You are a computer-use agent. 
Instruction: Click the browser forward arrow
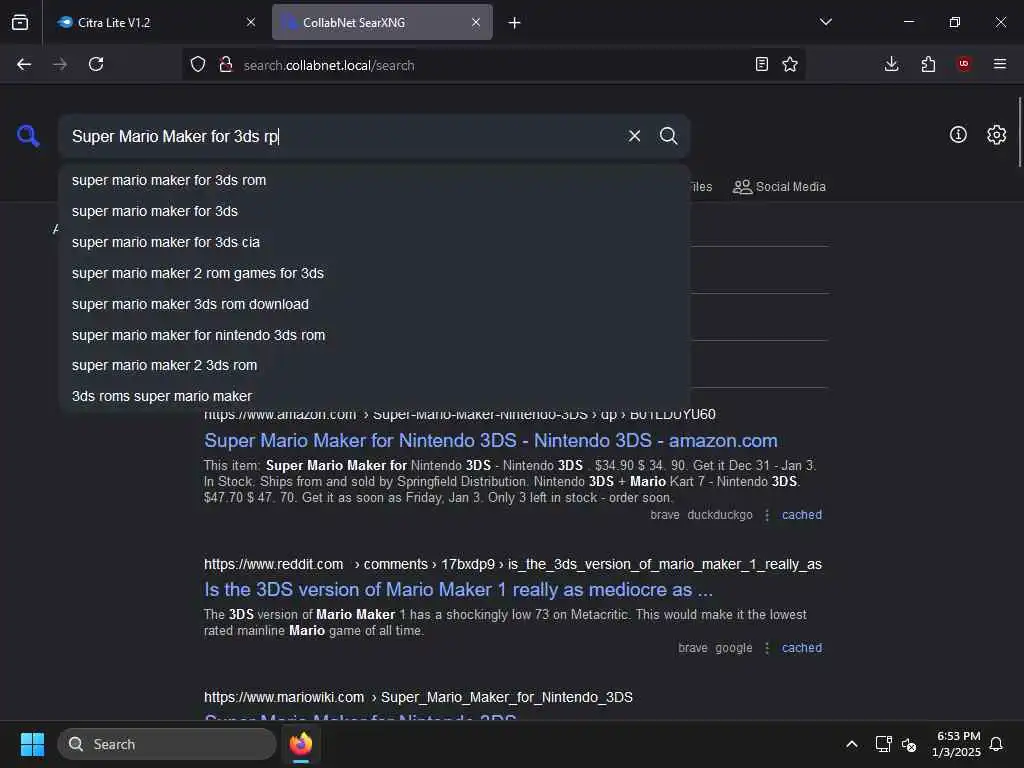59,64
